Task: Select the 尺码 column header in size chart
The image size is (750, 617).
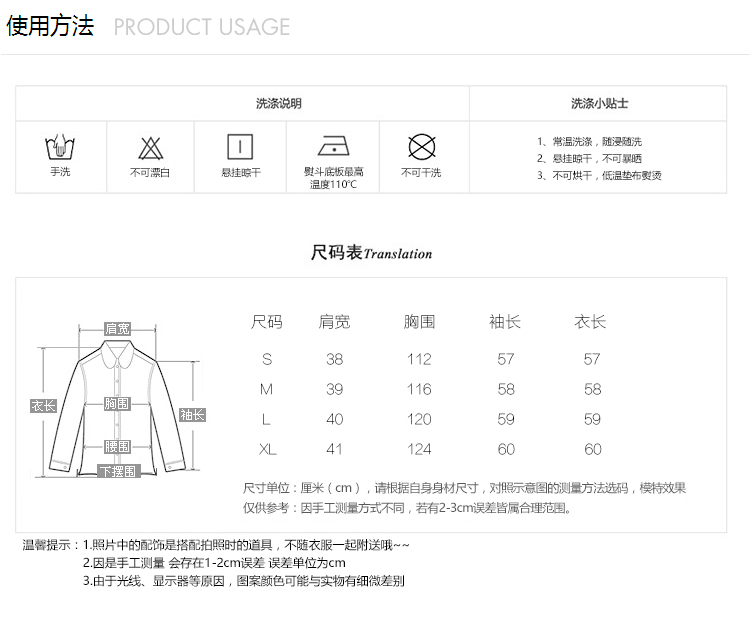Action: coord(267,322)
